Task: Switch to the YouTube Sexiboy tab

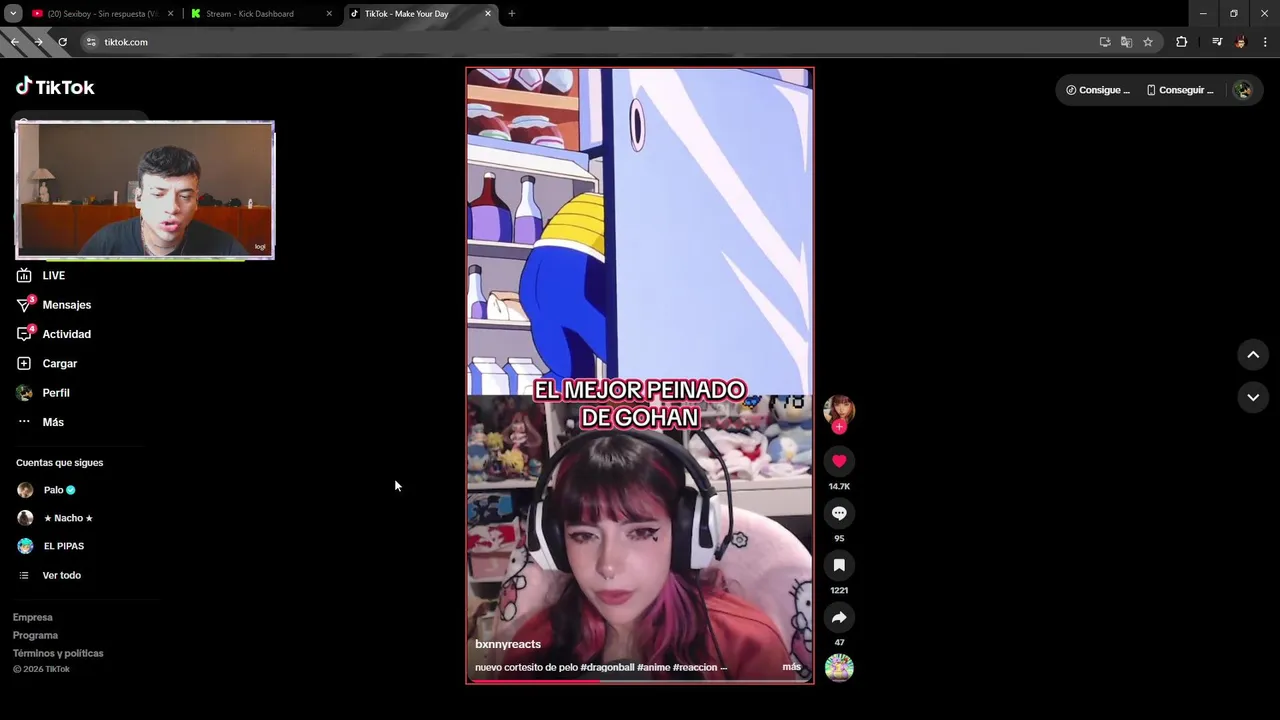Action: (95, 14)
